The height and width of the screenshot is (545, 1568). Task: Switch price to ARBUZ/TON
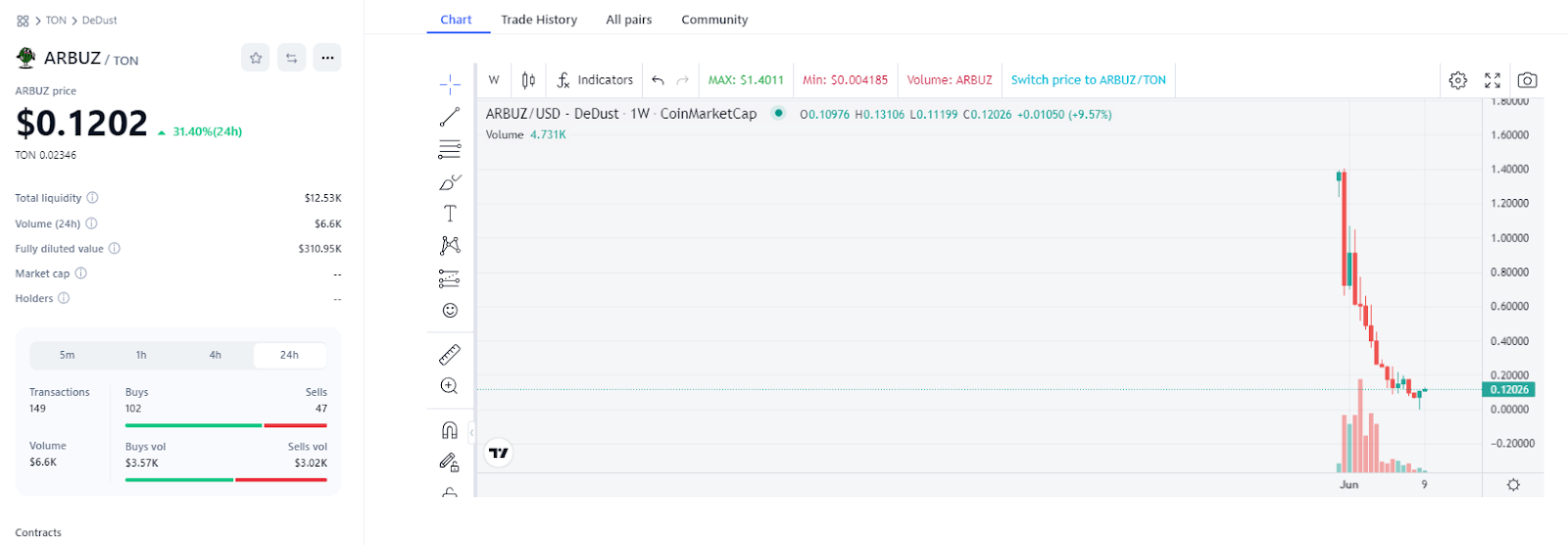coord(1088,80)
